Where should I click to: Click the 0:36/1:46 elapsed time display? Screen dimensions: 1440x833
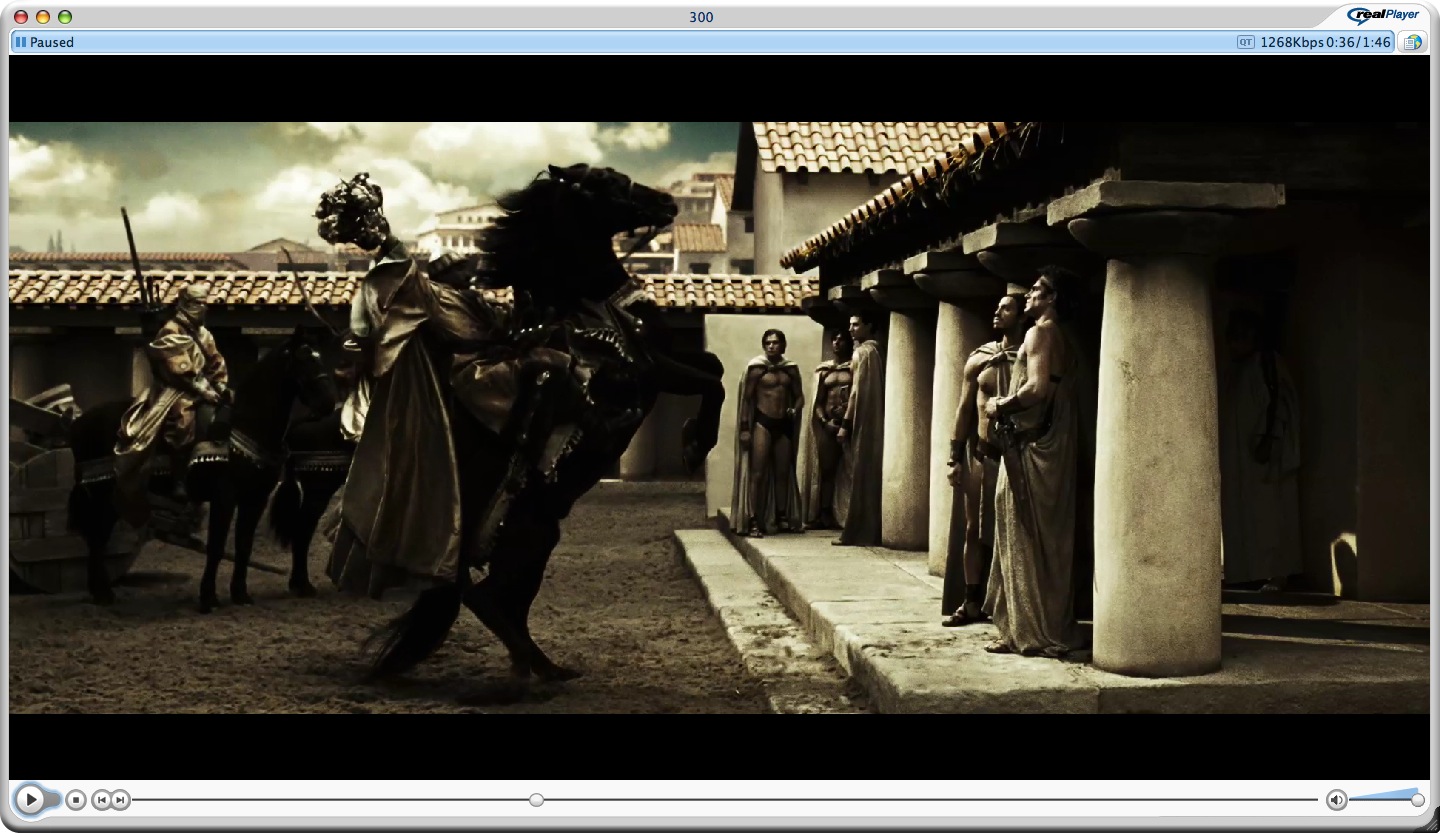pyautogui.click(x=1358, y=42)
